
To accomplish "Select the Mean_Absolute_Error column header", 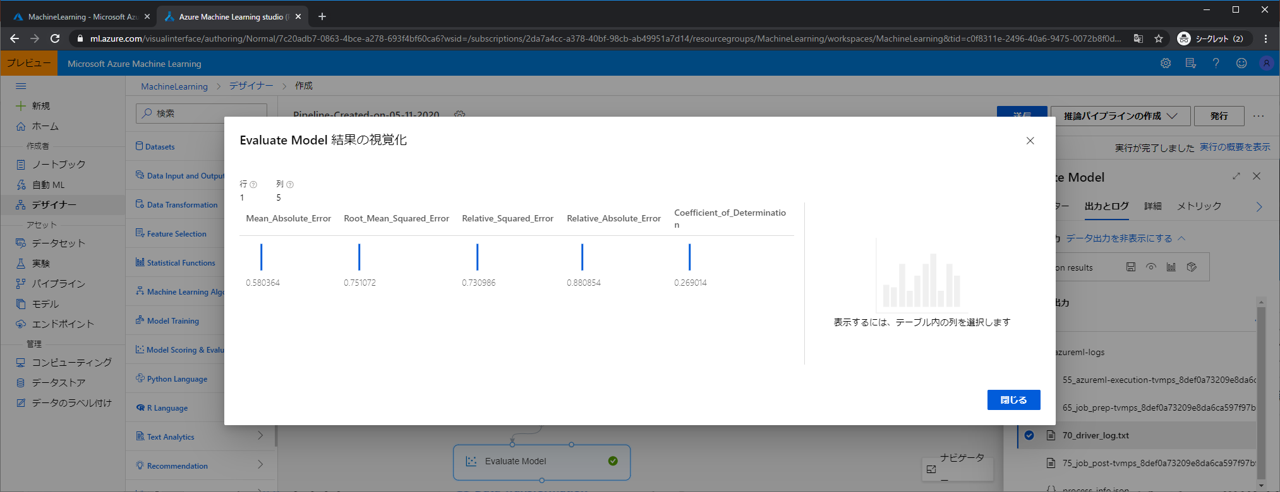I will pyautogui.click(x=288, y=218).
